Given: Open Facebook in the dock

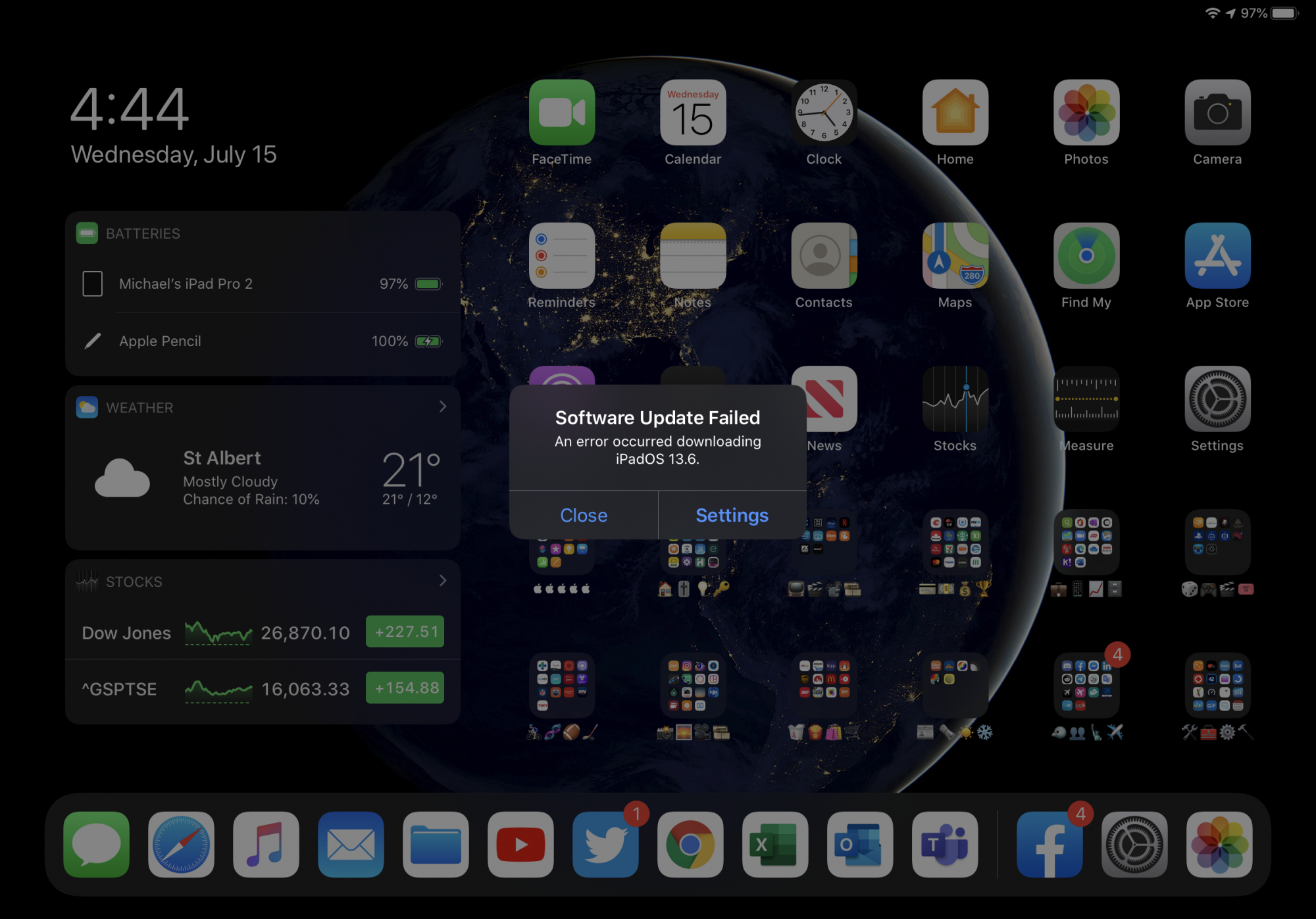Looking at the screenshot, I should (x=1049, y=844).
